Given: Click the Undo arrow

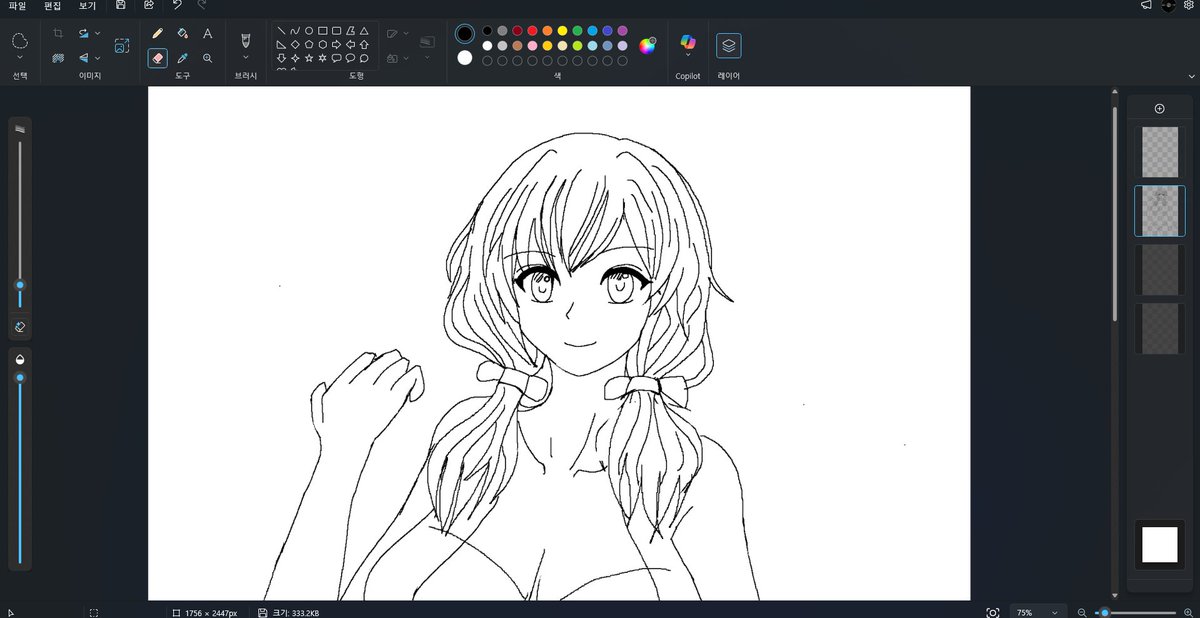Looking at the screenshot, I should tap(177, 5).
